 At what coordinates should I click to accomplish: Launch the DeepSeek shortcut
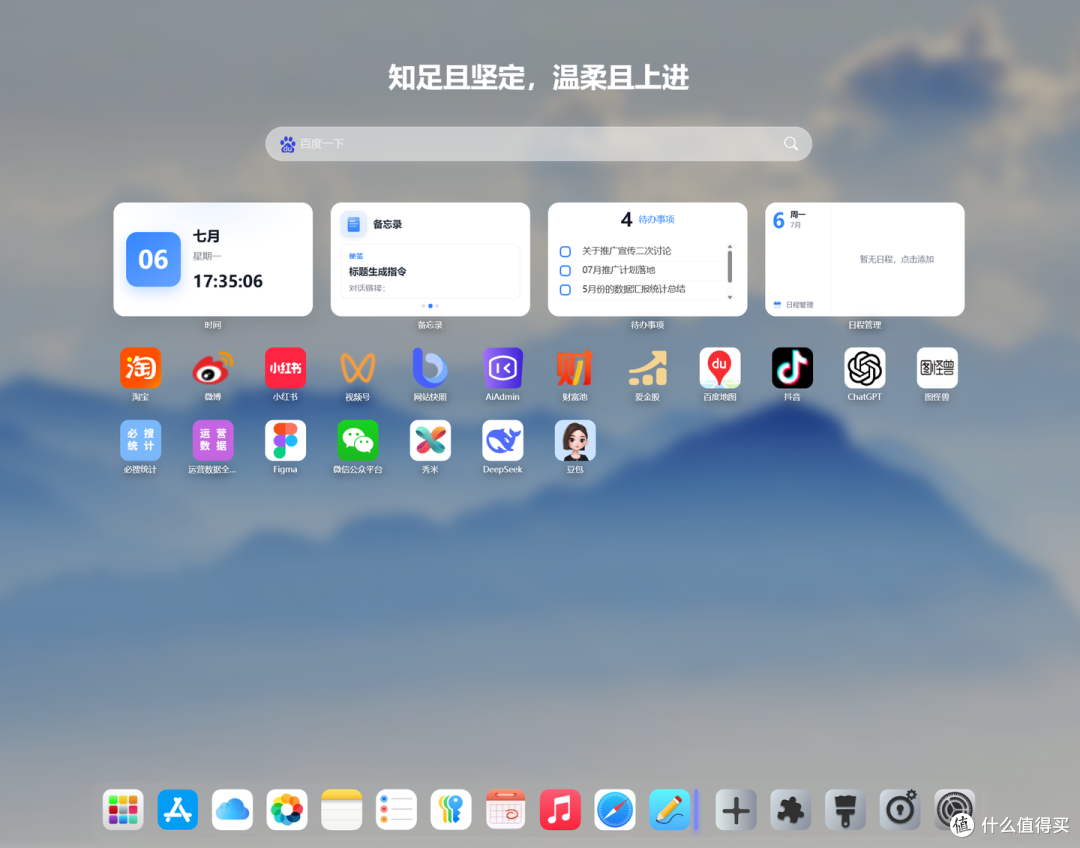click(503, 440)
